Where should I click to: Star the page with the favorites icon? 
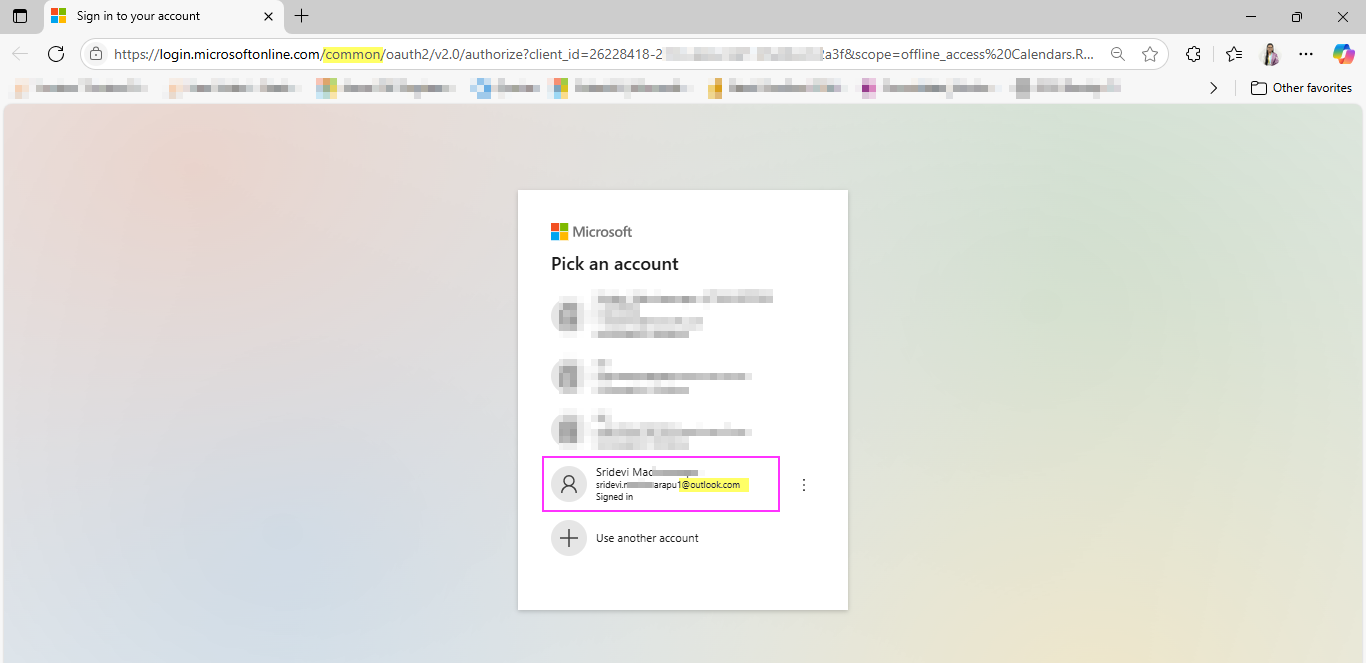point(1150,54)
